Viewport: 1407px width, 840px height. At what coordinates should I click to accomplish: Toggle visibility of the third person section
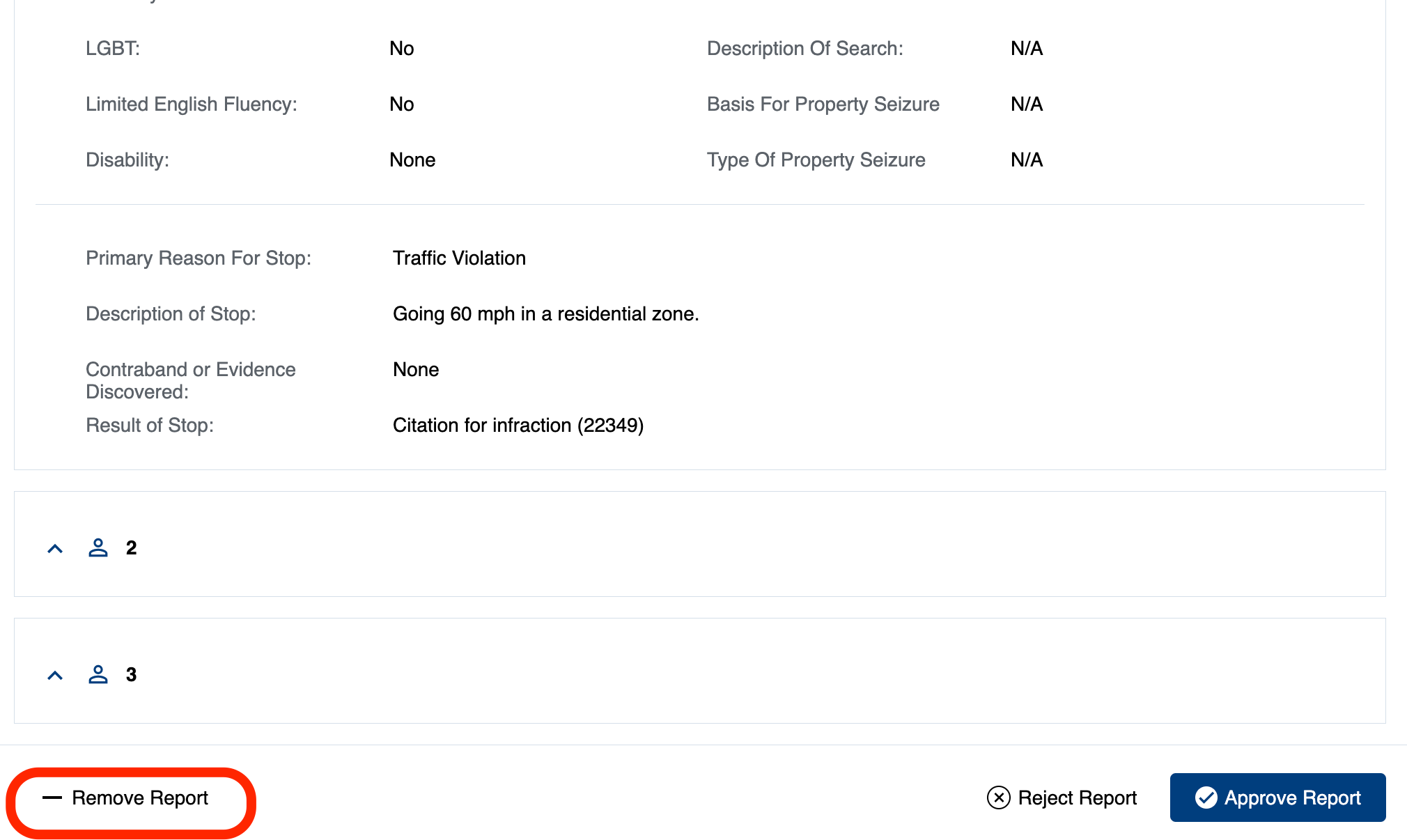click(55, 674)
